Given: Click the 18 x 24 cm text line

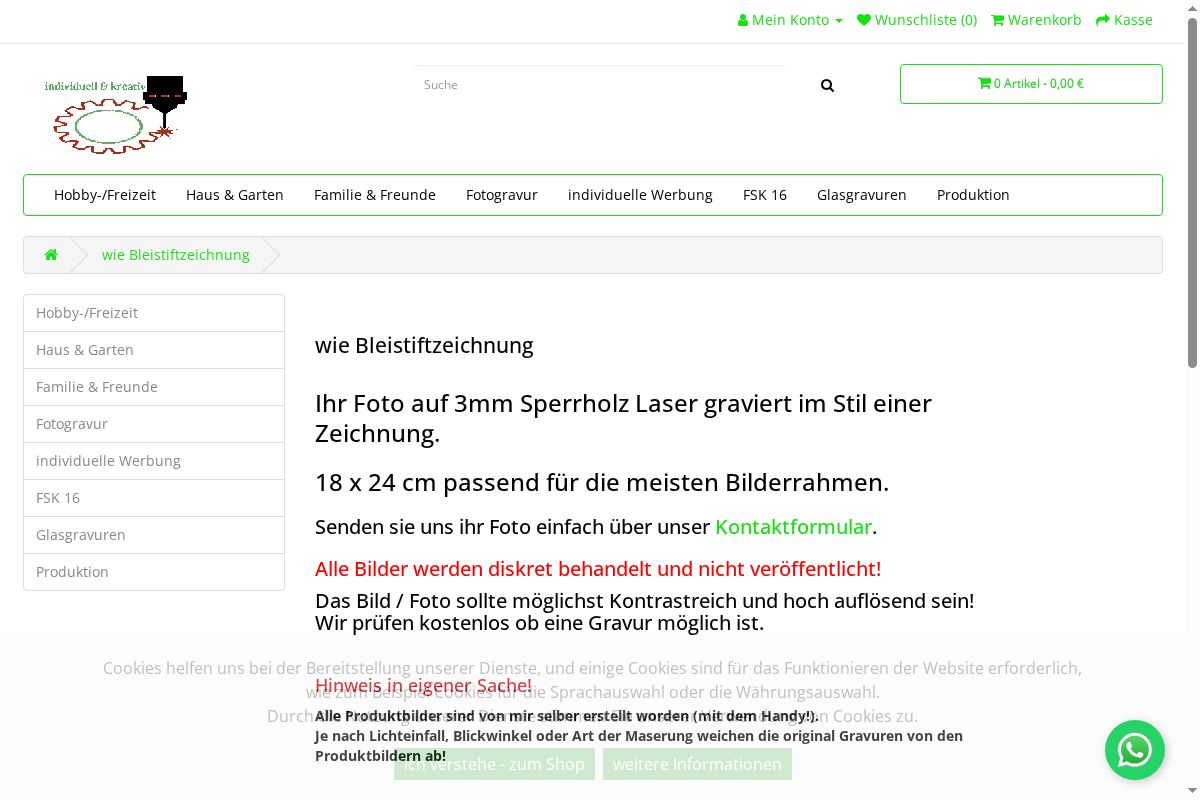Looking at the screenshot, I should pos(602,483).
